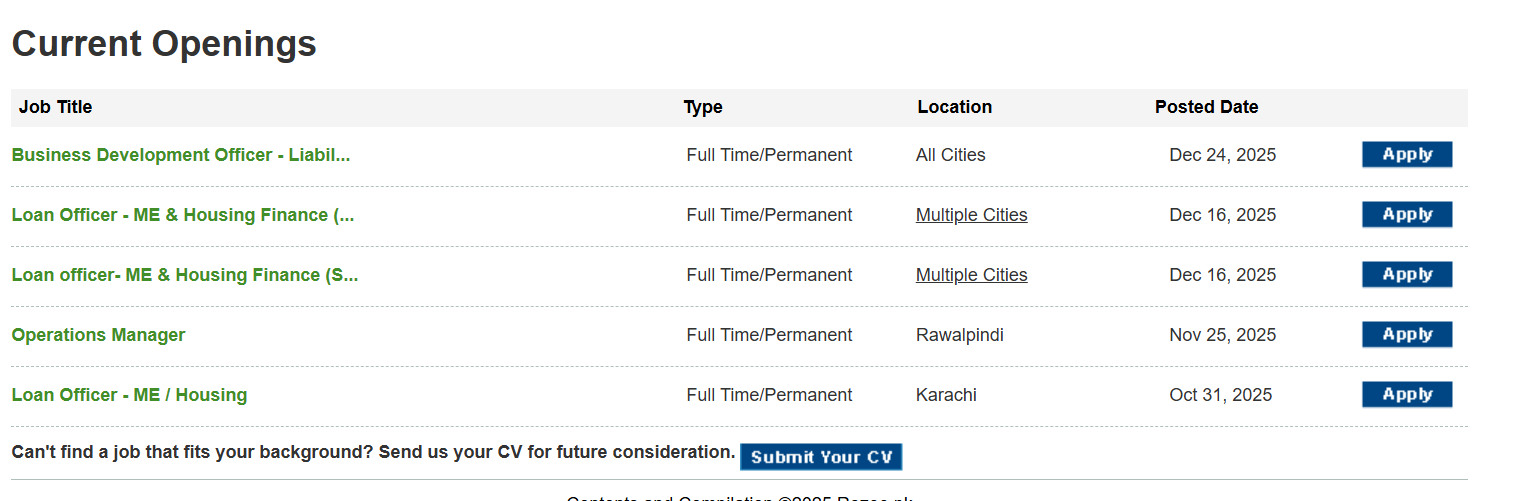Apply for the Karachi Loan Officer job
Viewport: 1521px width, 501px height.
1407,395
